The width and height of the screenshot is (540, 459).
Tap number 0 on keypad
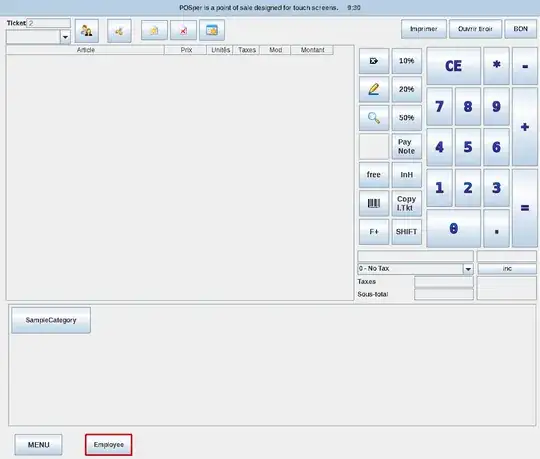[x=454, y=228]
